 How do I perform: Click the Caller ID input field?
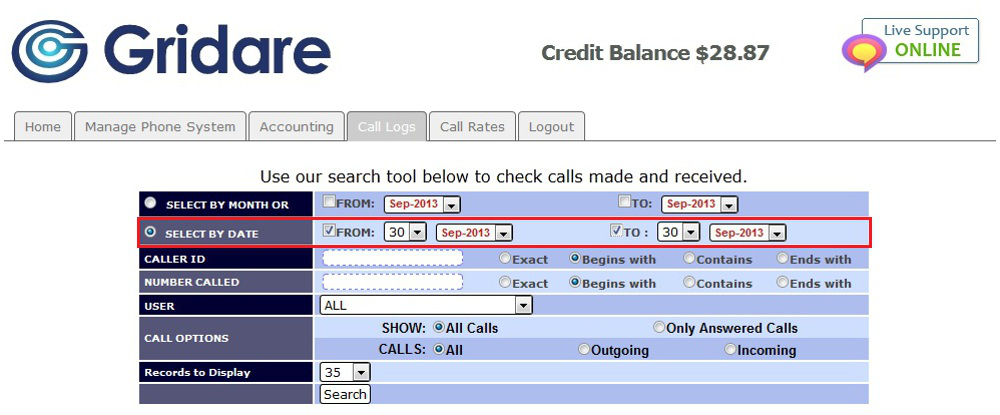[392, 258]
